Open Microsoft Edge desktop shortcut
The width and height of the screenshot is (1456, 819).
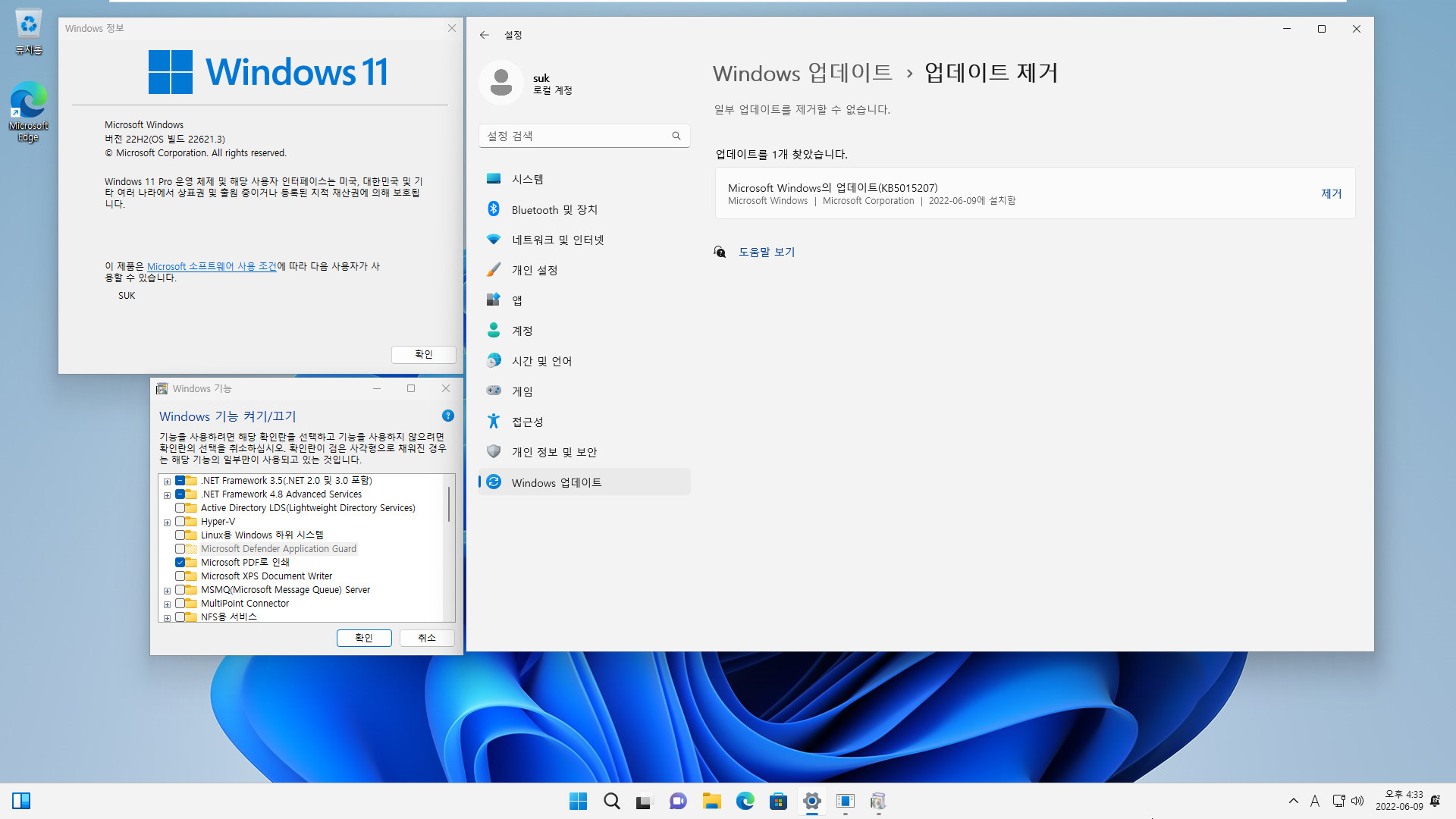click(x=28, y=111)
